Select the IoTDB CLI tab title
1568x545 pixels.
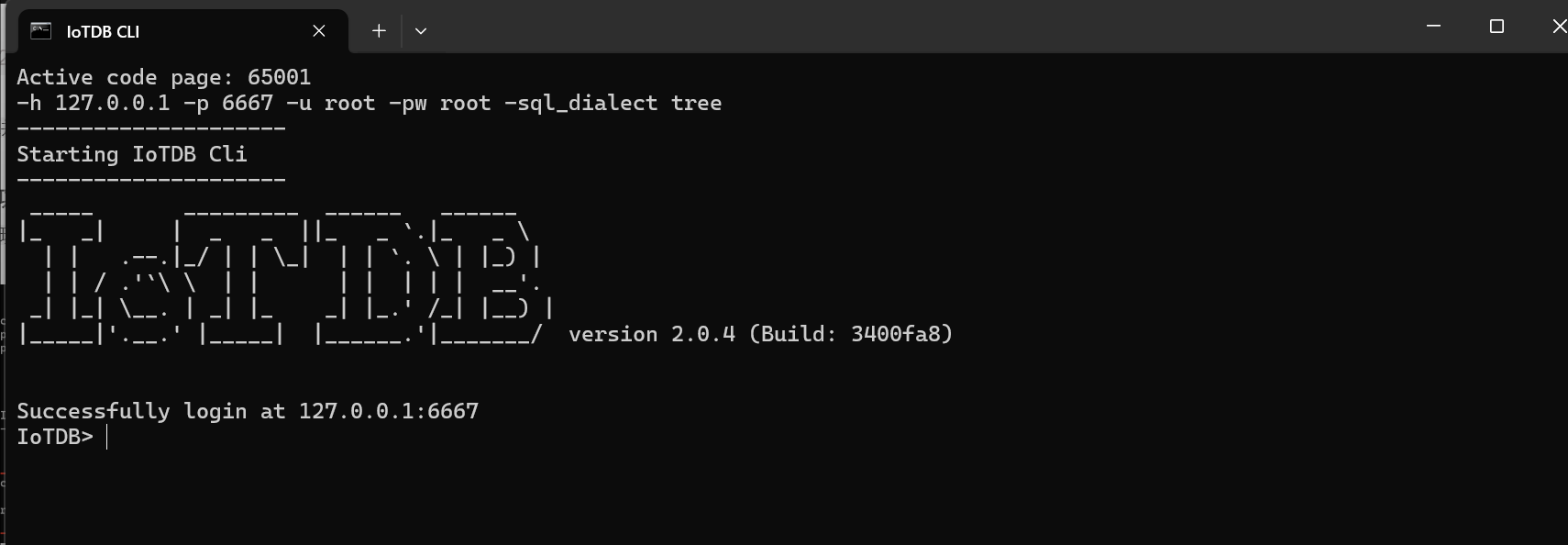click(x=103, y=32)
